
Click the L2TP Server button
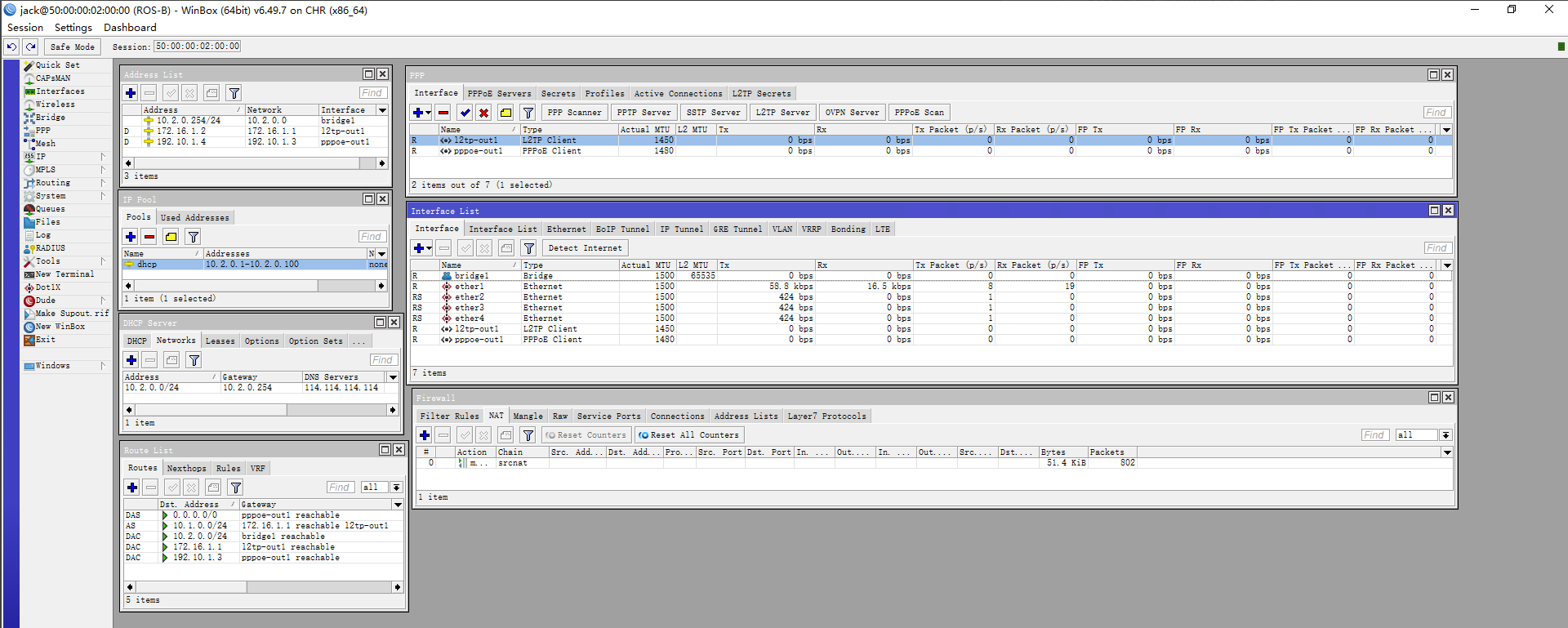[x=783, y=113]
